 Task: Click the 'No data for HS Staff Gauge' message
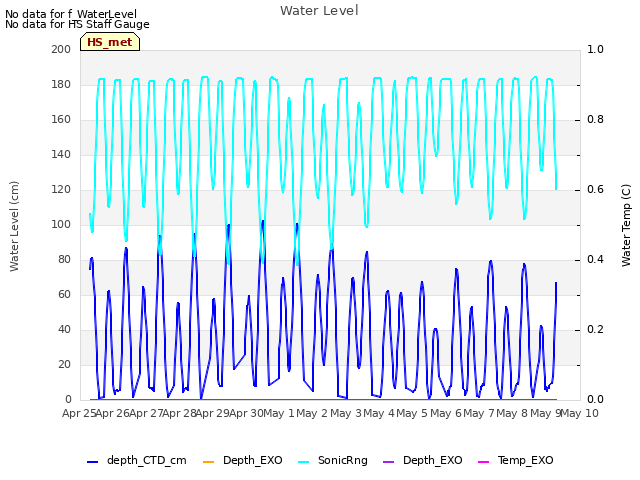click(x=77, y=24)
